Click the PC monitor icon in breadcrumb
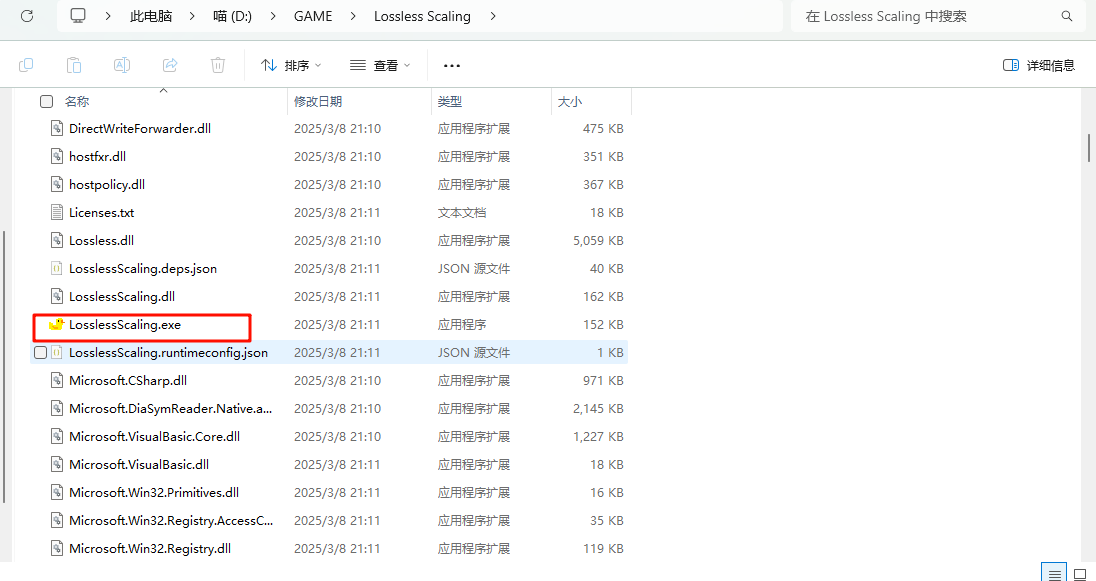Screen dimensions: 1096x581 click(78, 15)
